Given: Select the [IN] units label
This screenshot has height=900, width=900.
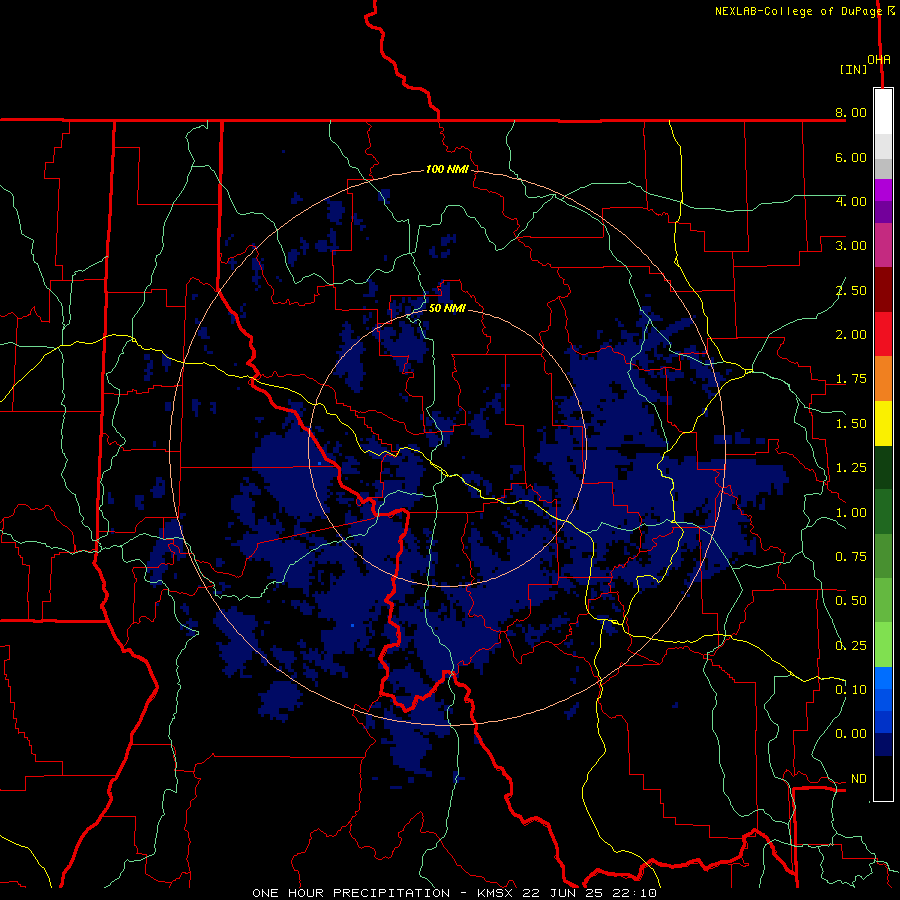Looking at the screenshot, I should (853, 69).
